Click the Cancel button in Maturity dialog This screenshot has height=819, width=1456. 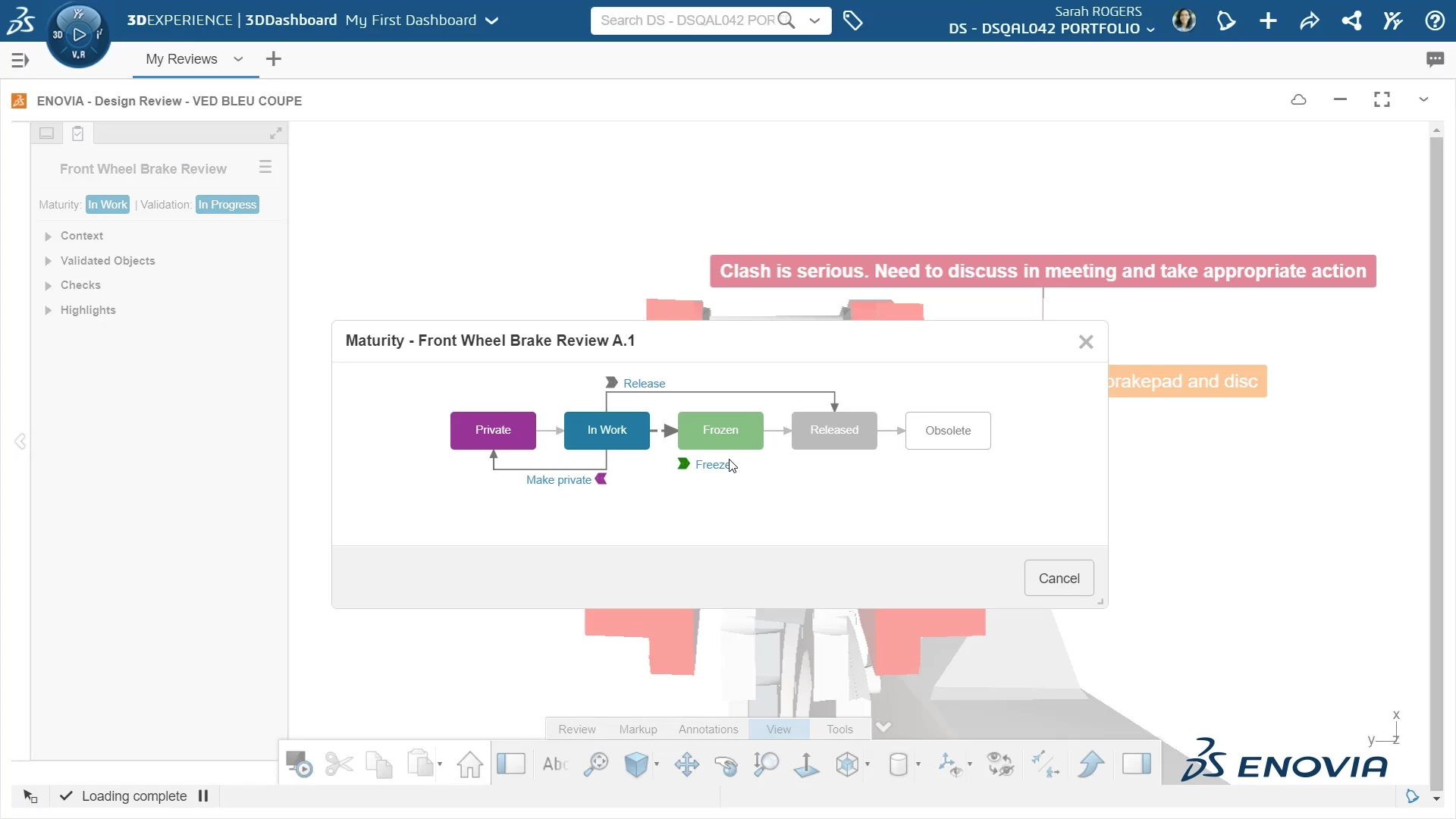pyautogui.click(x=1059, y=577)
